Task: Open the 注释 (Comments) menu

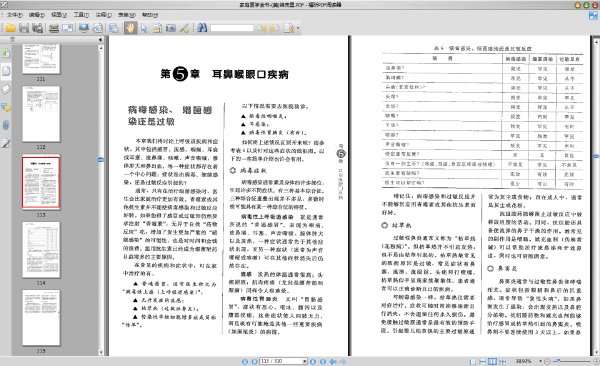Action: pos(104,15)
